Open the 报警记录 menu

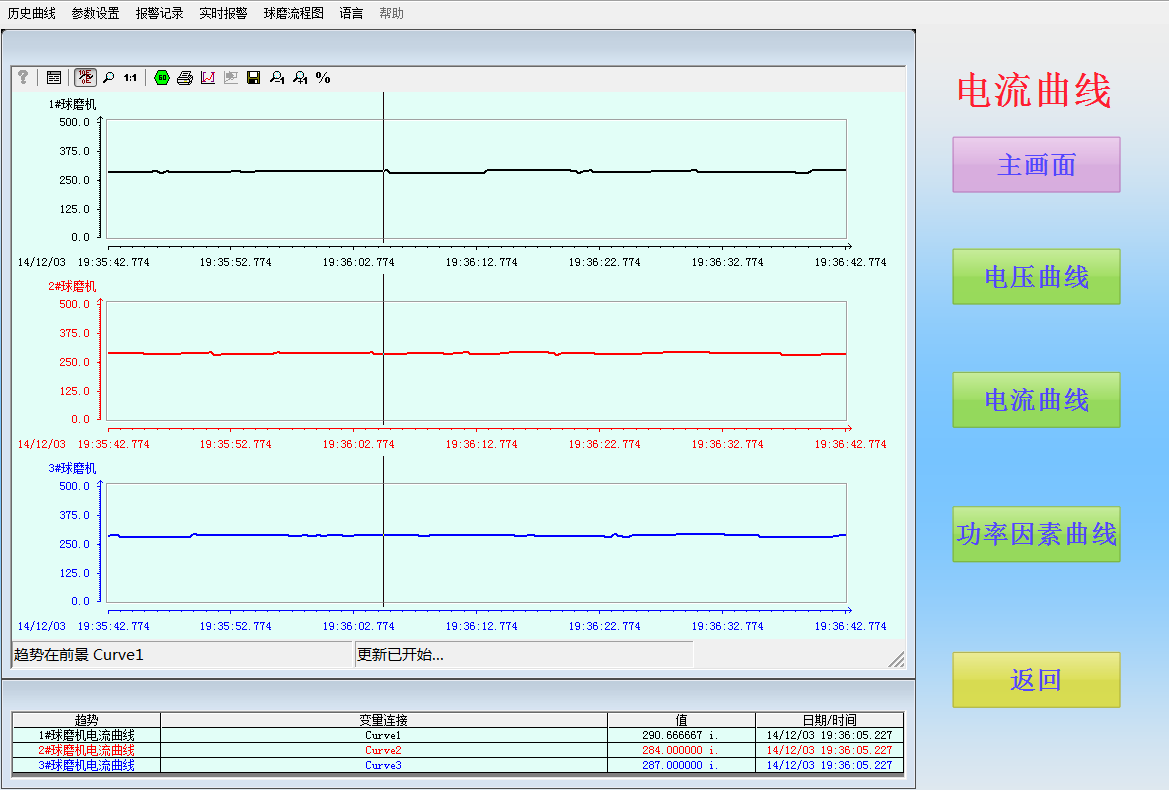160,13
